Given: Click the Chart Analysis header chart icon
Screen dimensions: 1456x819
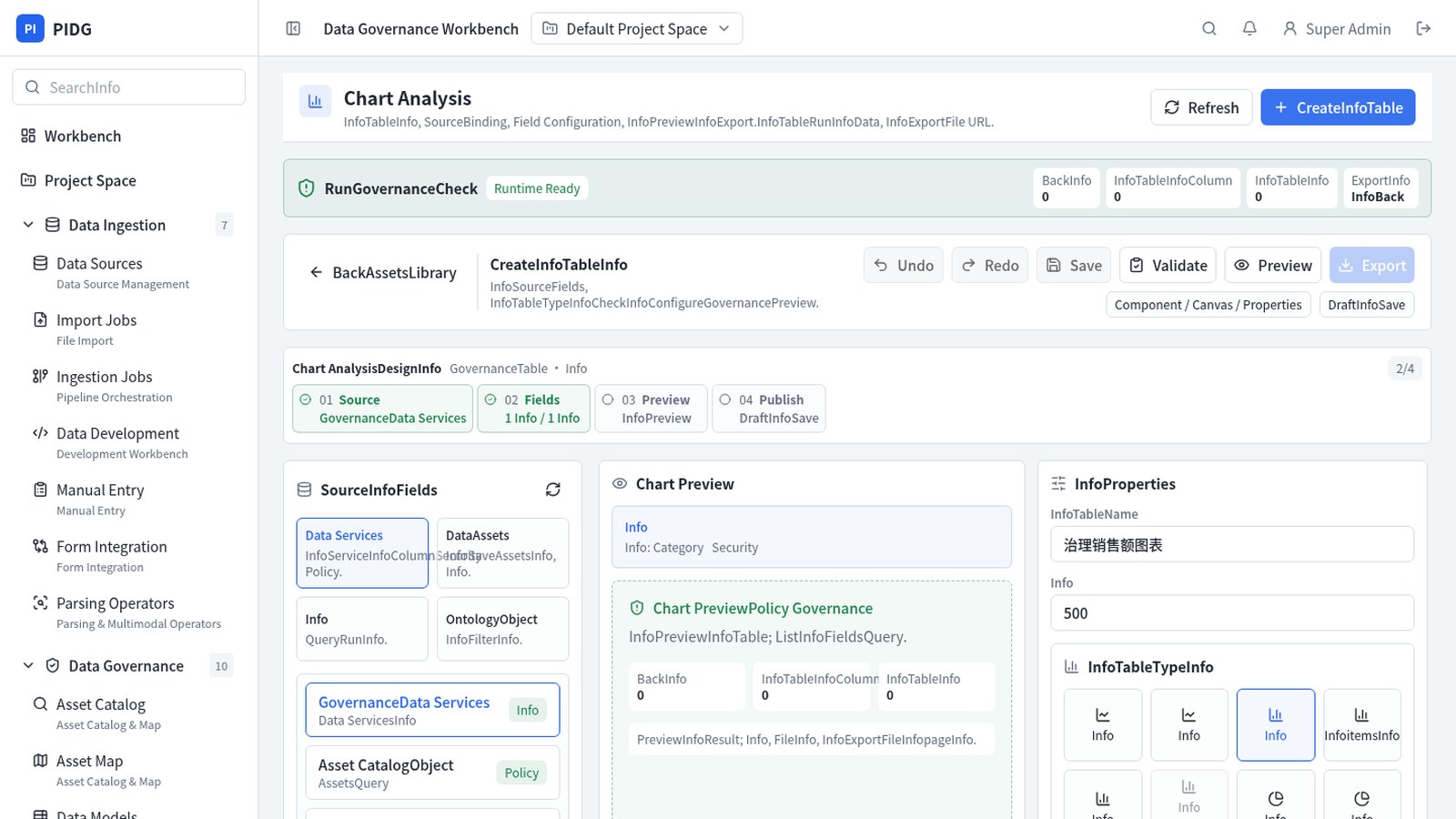Looking at the screenshot, I should click(315, 101).
